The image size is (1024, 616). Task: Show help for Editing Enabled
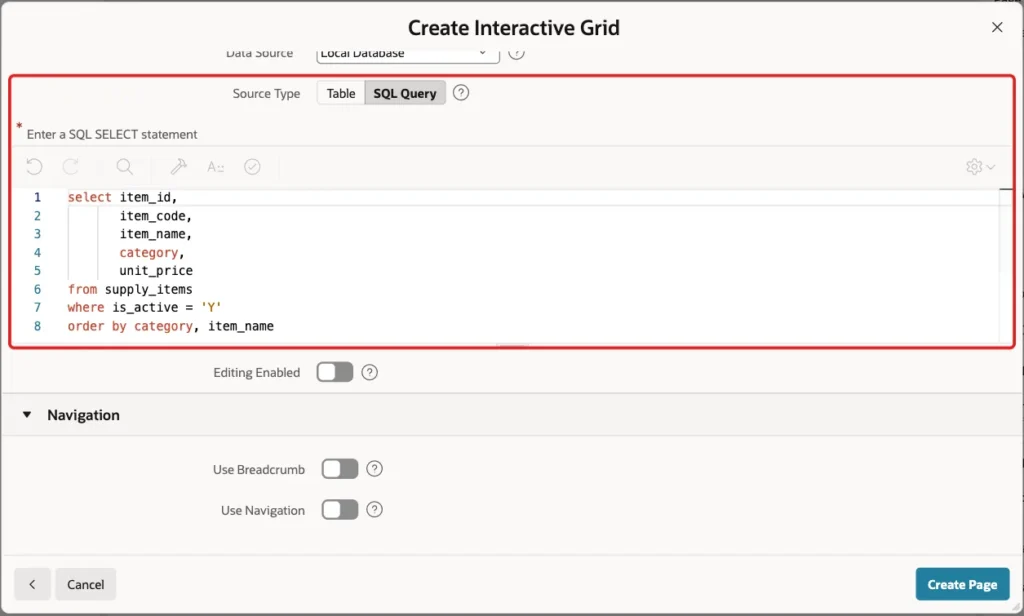click(x=370, y=372)
